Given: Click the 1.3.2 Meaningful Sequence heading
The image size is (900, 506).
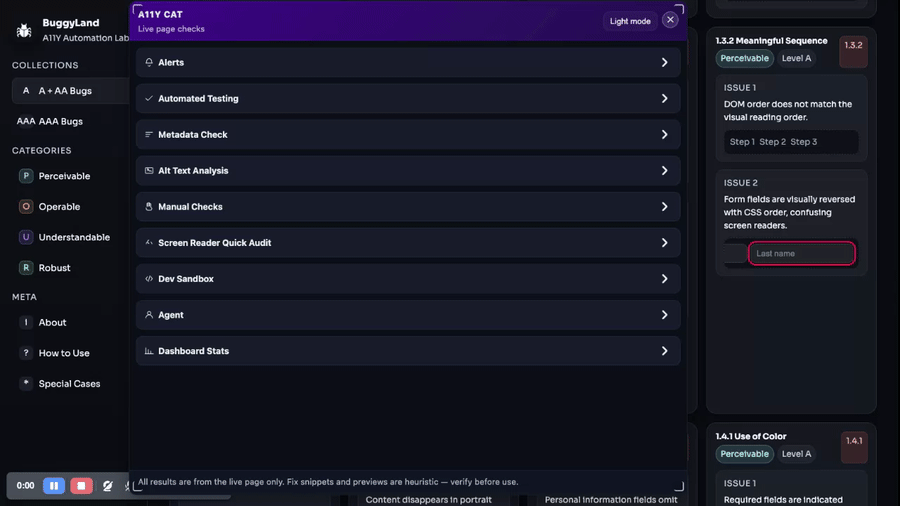Looking at the screenshot, I should (771, 41).
